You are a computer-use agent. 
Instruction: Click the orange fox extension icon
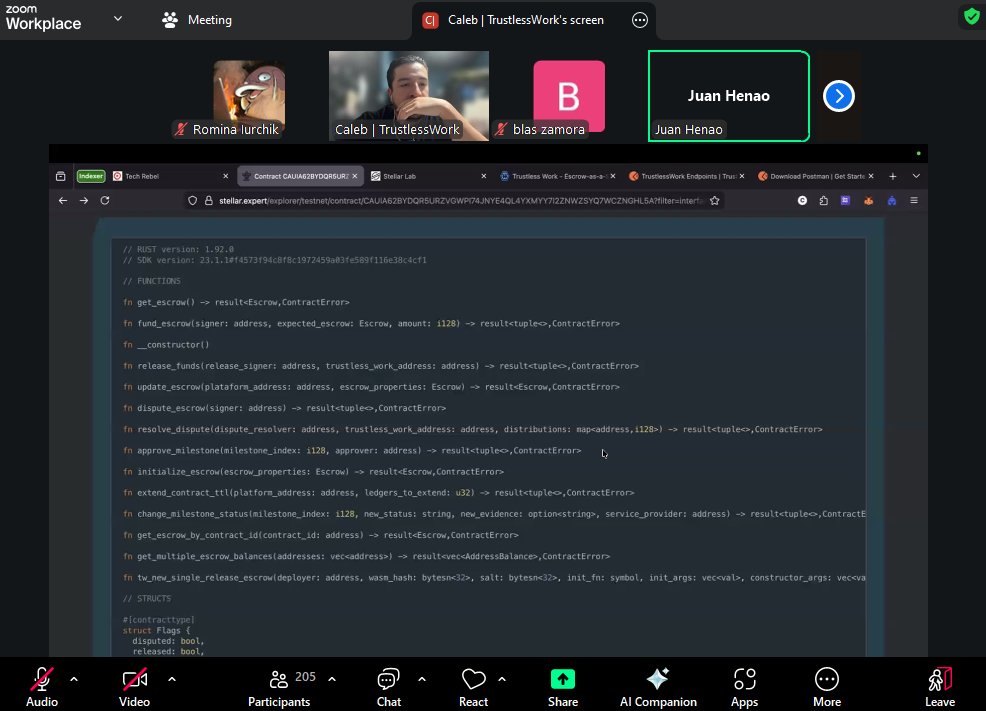[x=868, y=201]
